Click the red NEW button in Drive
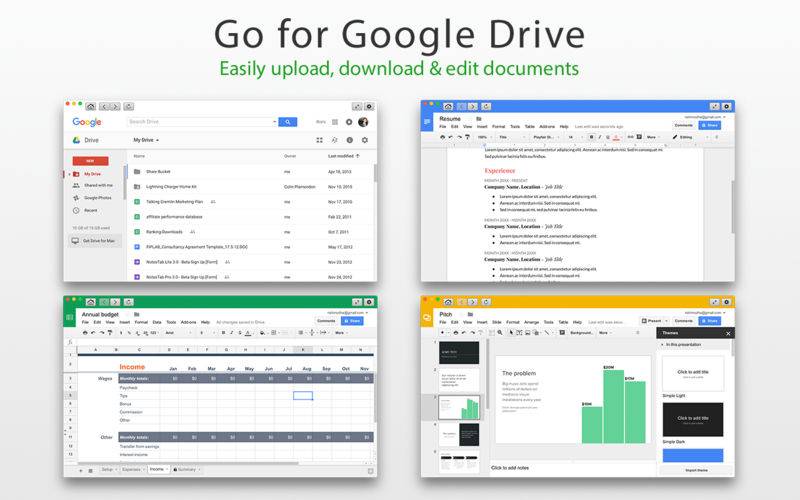The image size is (800, 500). coord(90,161)
